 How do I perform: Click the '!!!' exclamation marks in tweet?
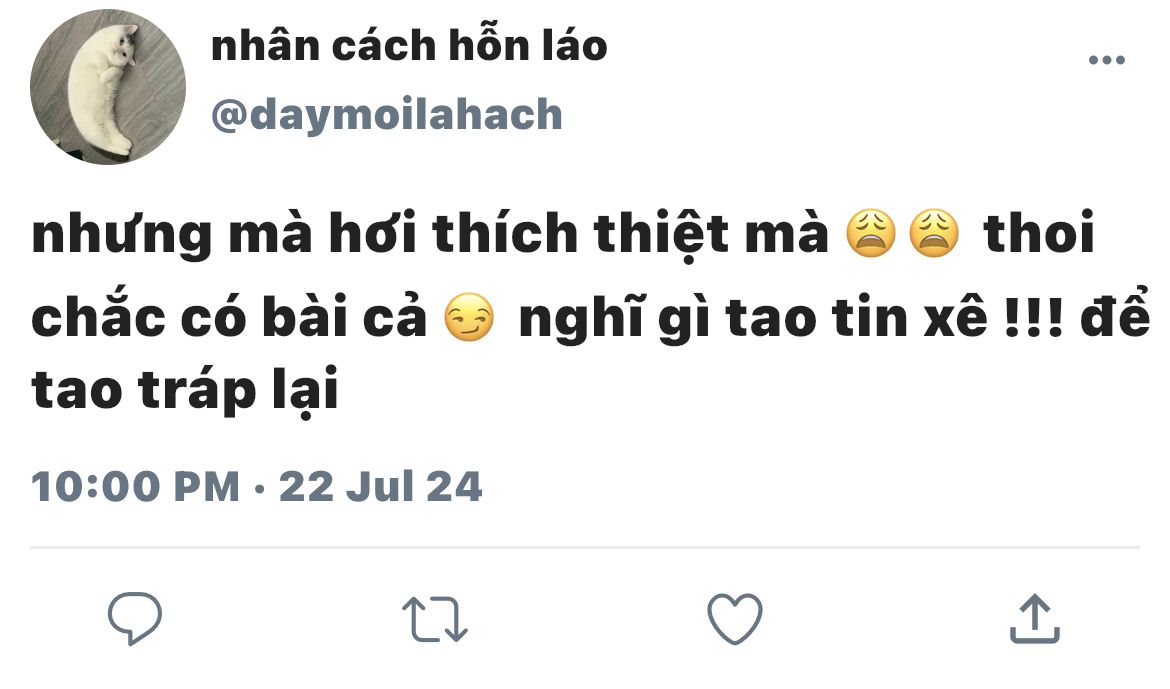(1033, 318)
